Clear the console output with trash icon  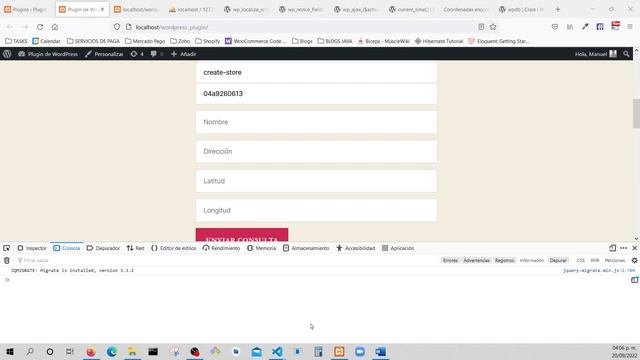coord(7,260)
